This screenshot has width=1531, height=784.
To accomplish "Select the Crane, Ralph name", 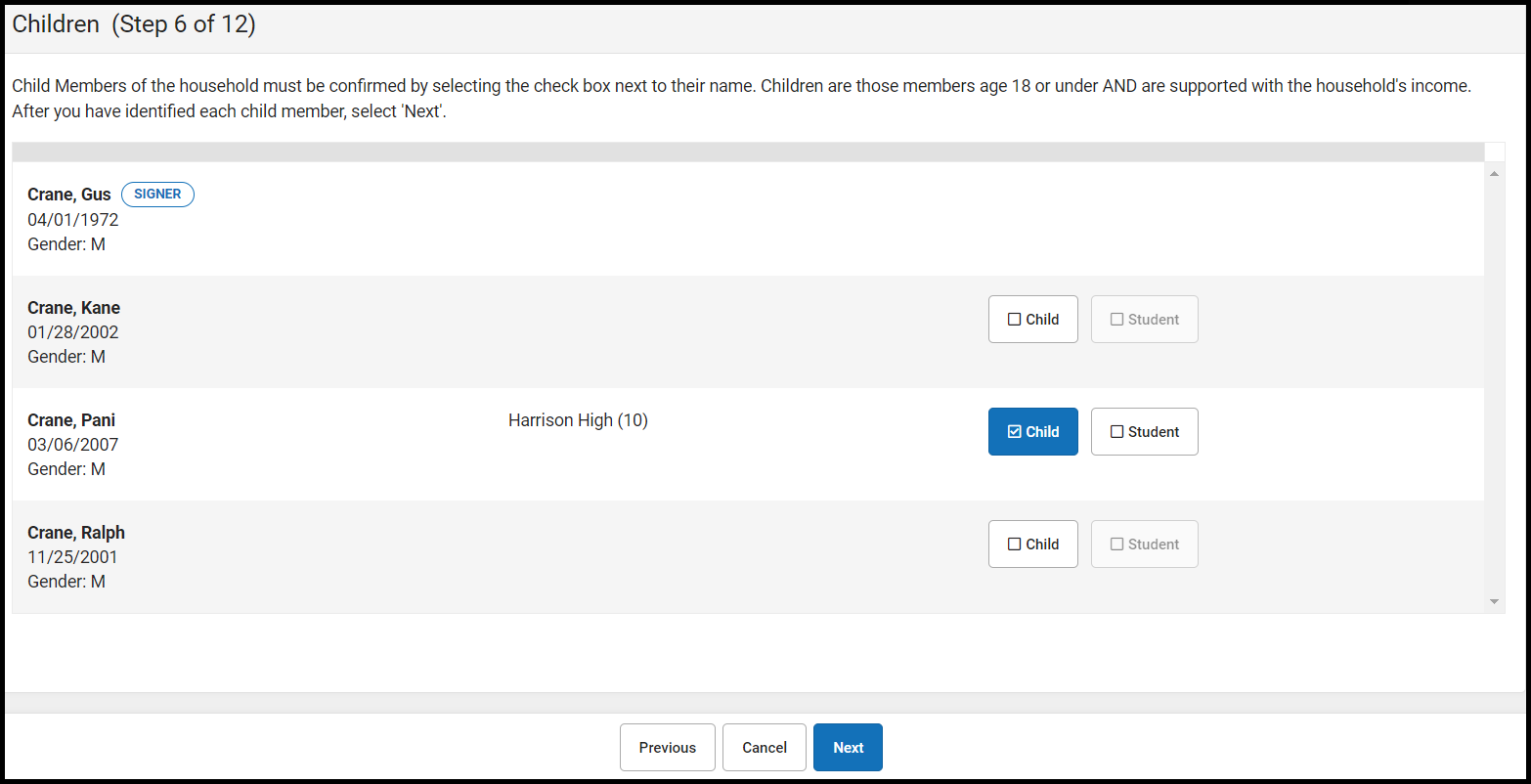I will 76,533.
